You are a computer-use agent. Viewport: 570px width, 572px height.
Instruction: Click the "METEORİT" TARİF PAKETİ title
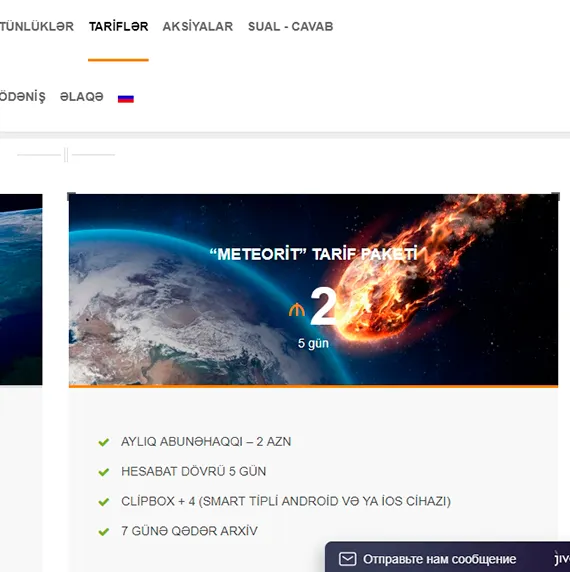click(x=313, y=254)
